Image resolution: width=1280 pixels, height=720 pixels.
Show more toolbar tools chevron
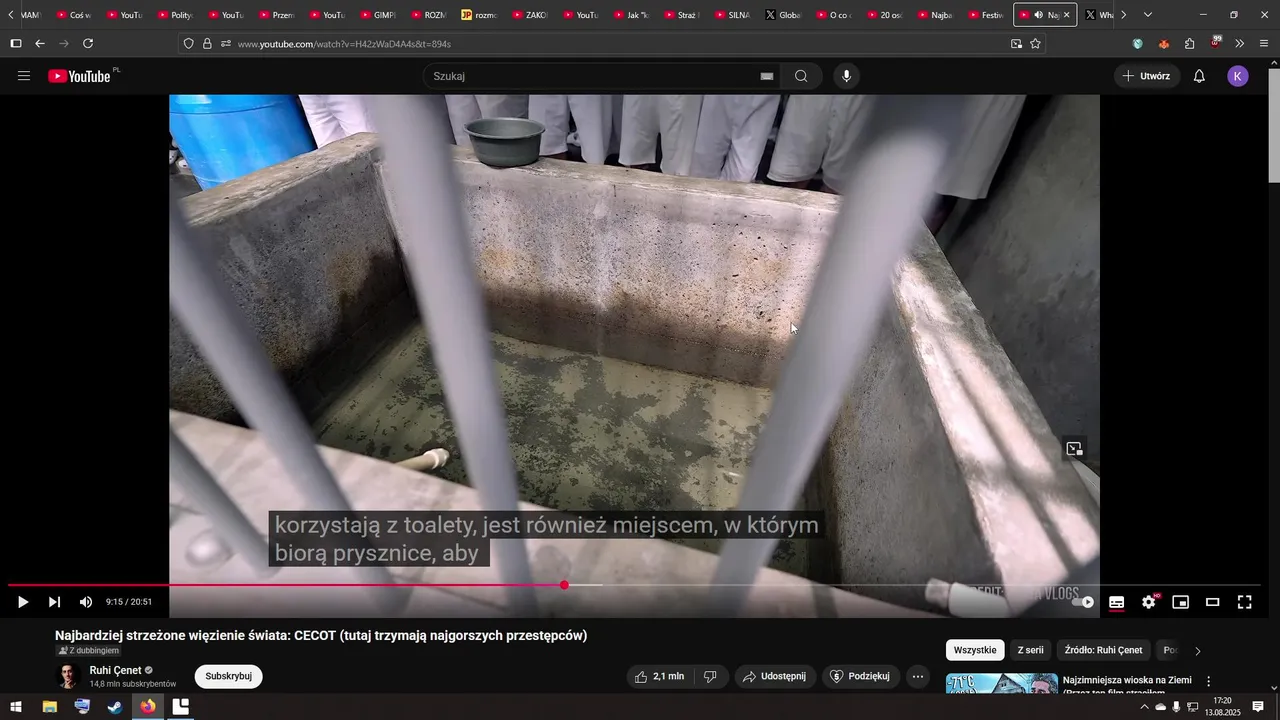[1240, 44]
